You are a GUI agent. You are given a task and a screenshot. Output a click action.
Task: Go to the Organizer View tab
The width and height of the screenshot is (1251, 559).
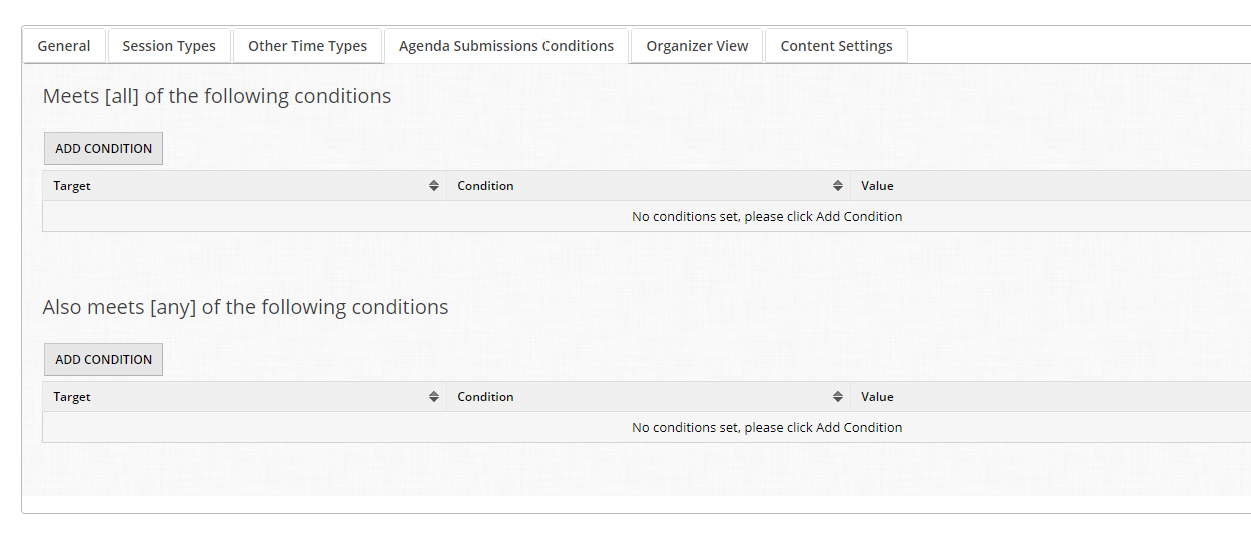point(697,46)
